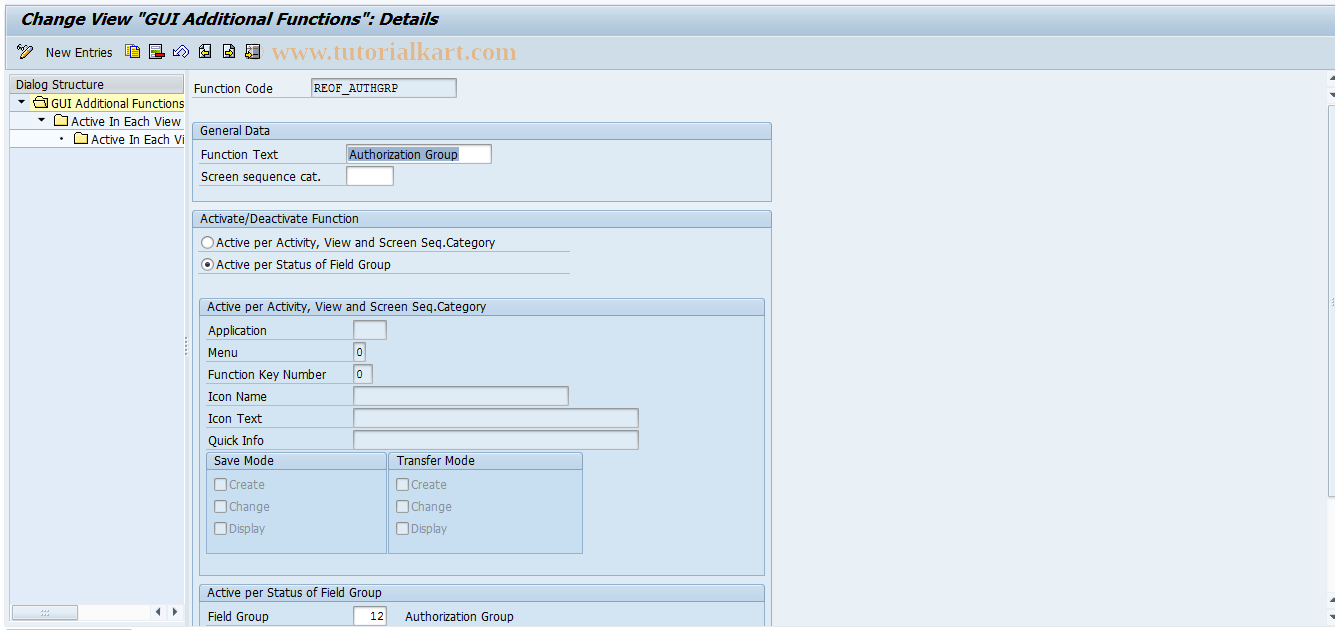Viewport: 1335px width, 630px height.
Task: Click the General Data section header
Action: [482, 131]
